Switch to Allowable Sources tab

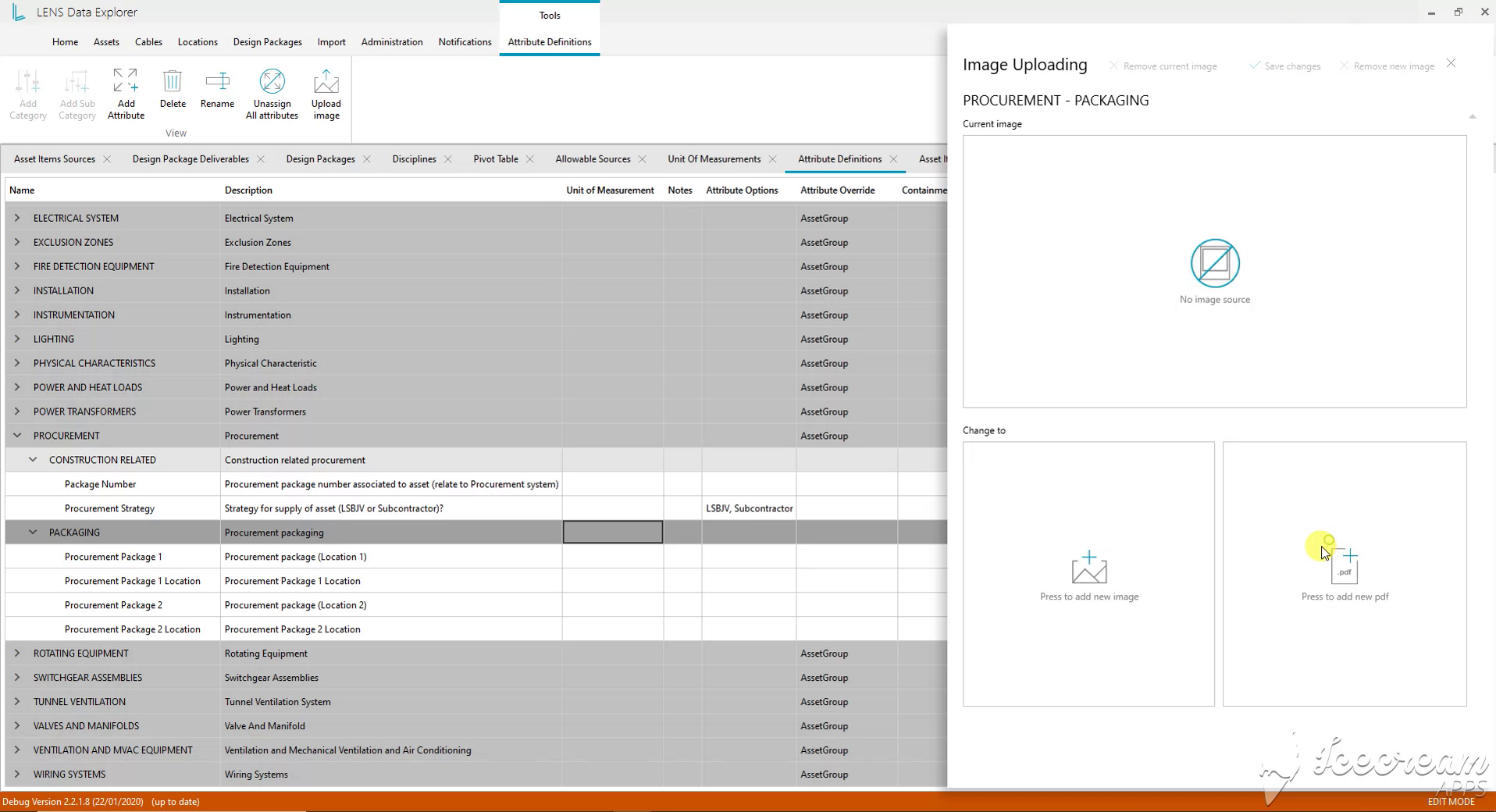593,159
